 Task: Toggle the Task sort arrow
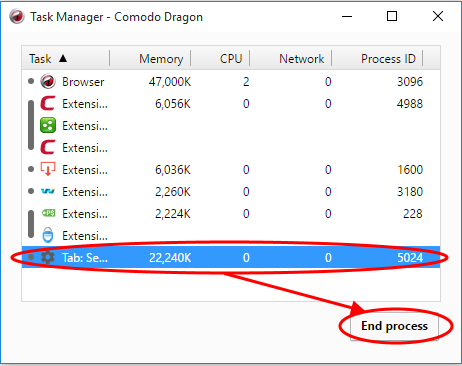click(x=63, y=58)
